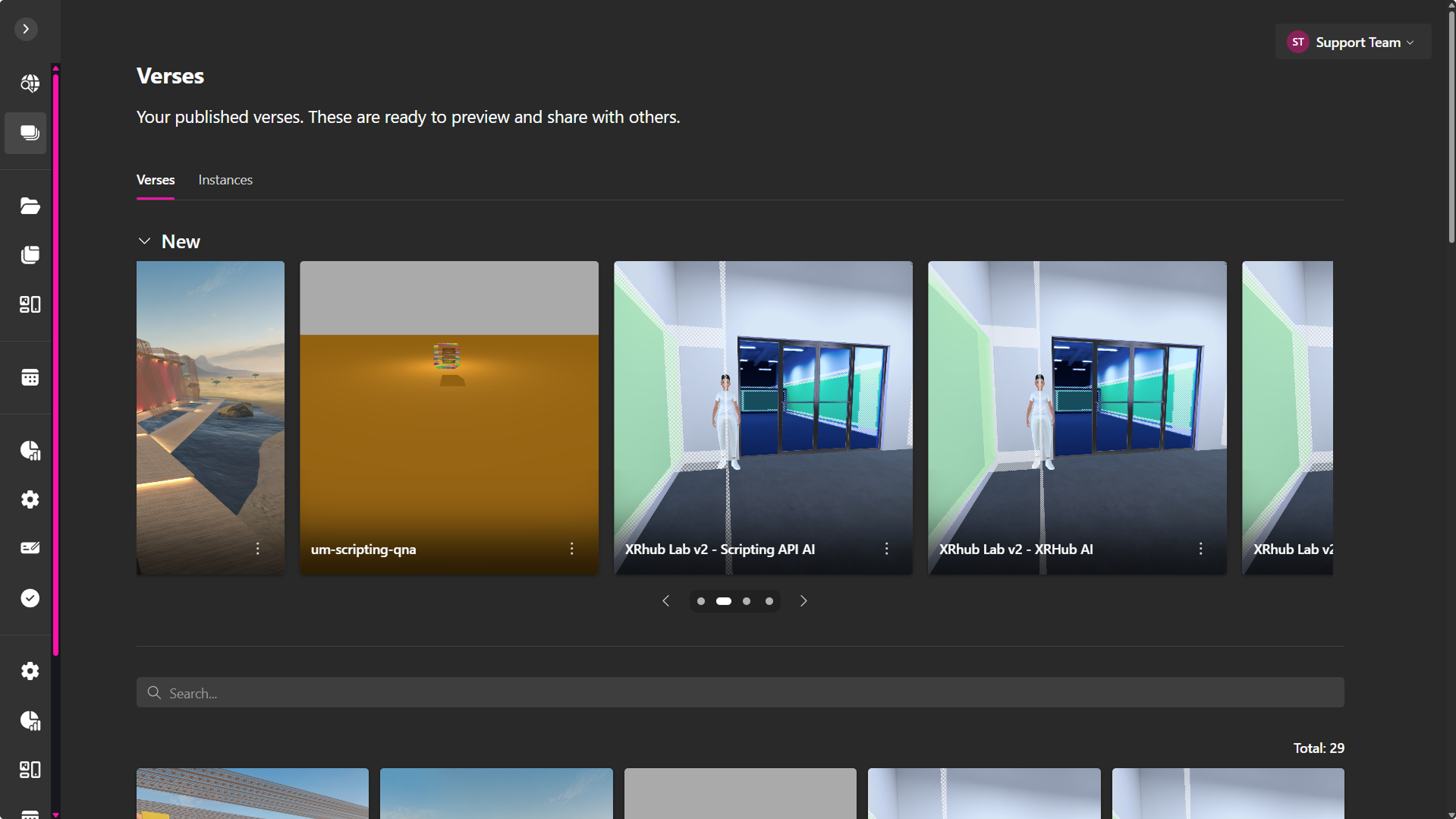This screenshot has height=819, width=1456.
Task: Collapse the New section chevron
Action: point(144,241)
